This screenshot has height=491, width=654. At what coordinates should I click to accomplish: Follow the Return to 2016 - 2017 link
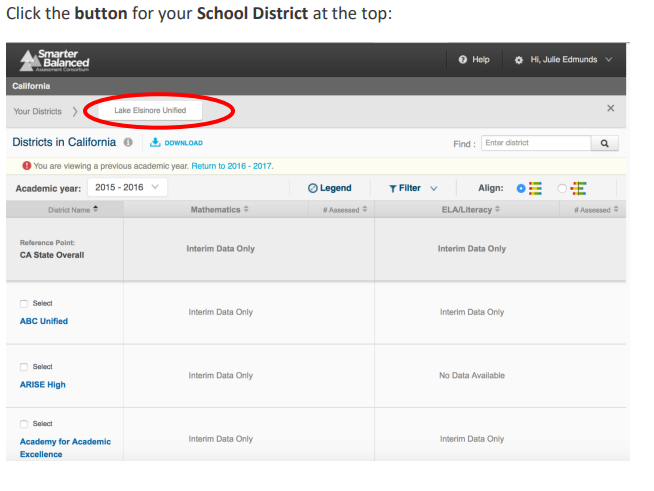(232, 166)
